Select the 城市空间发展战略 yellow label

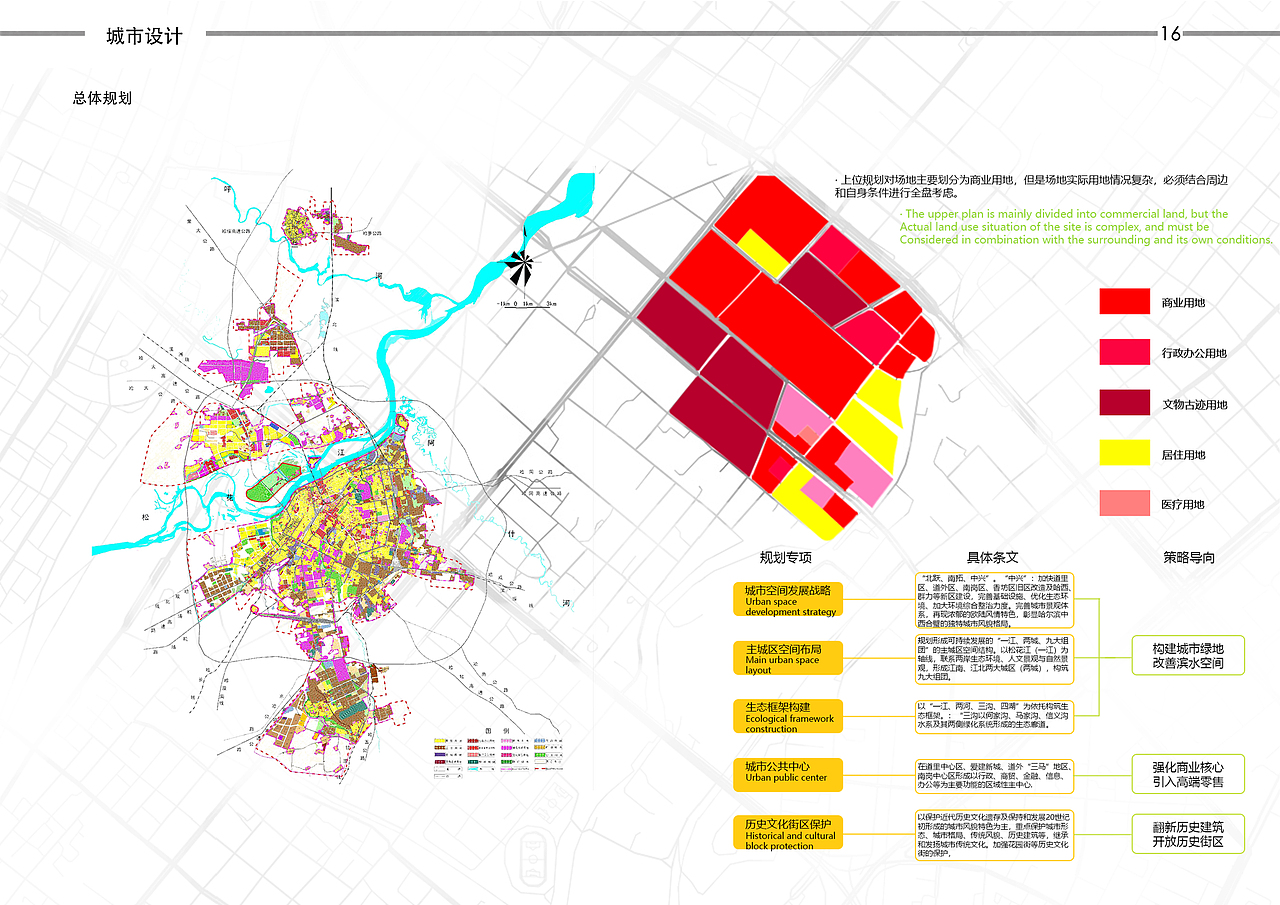tap(788, 600)
